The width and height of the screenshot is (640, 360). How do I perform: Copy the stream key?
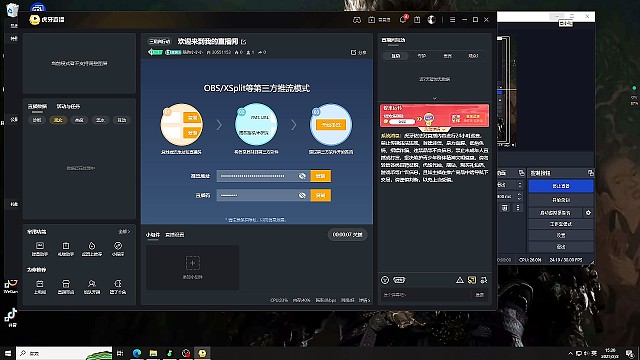[x=320, y=195]
